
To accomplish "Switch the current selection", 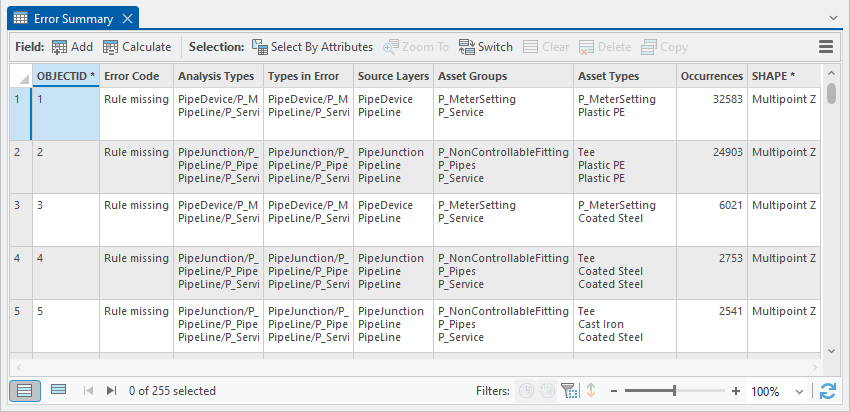I will (x=467, y=47).
